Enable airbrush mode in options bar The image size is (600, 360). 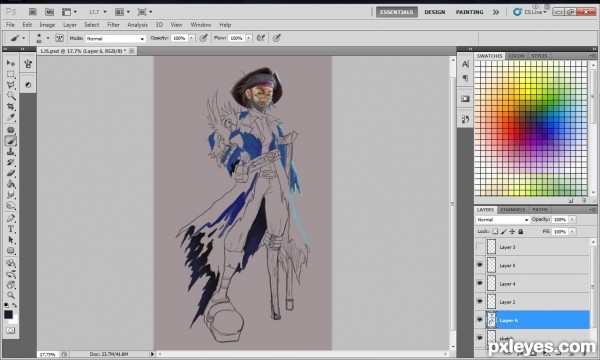click(x=261, y=38)
